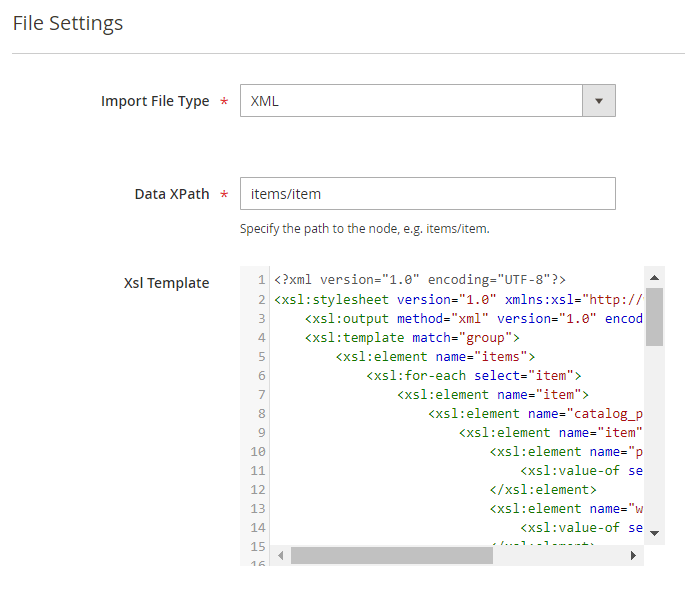This screenshot has width=685, height=593.
Task: Click the Import File Type XML select box
Action: [428, 101]
